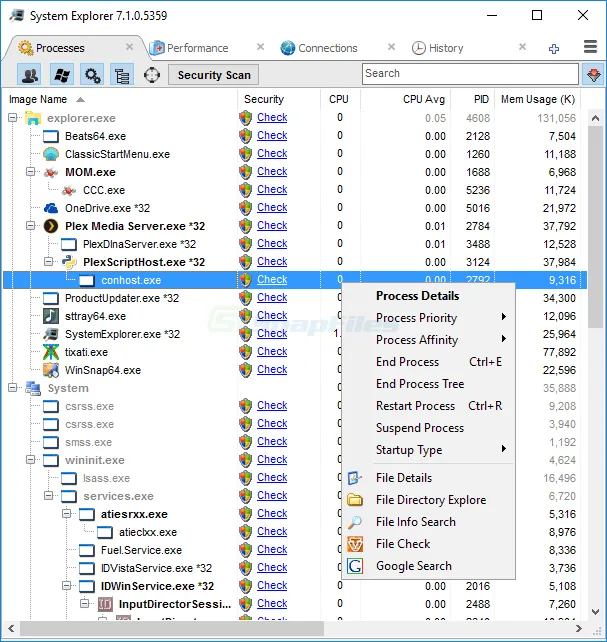Choose Suspend Process menu item

429,428
